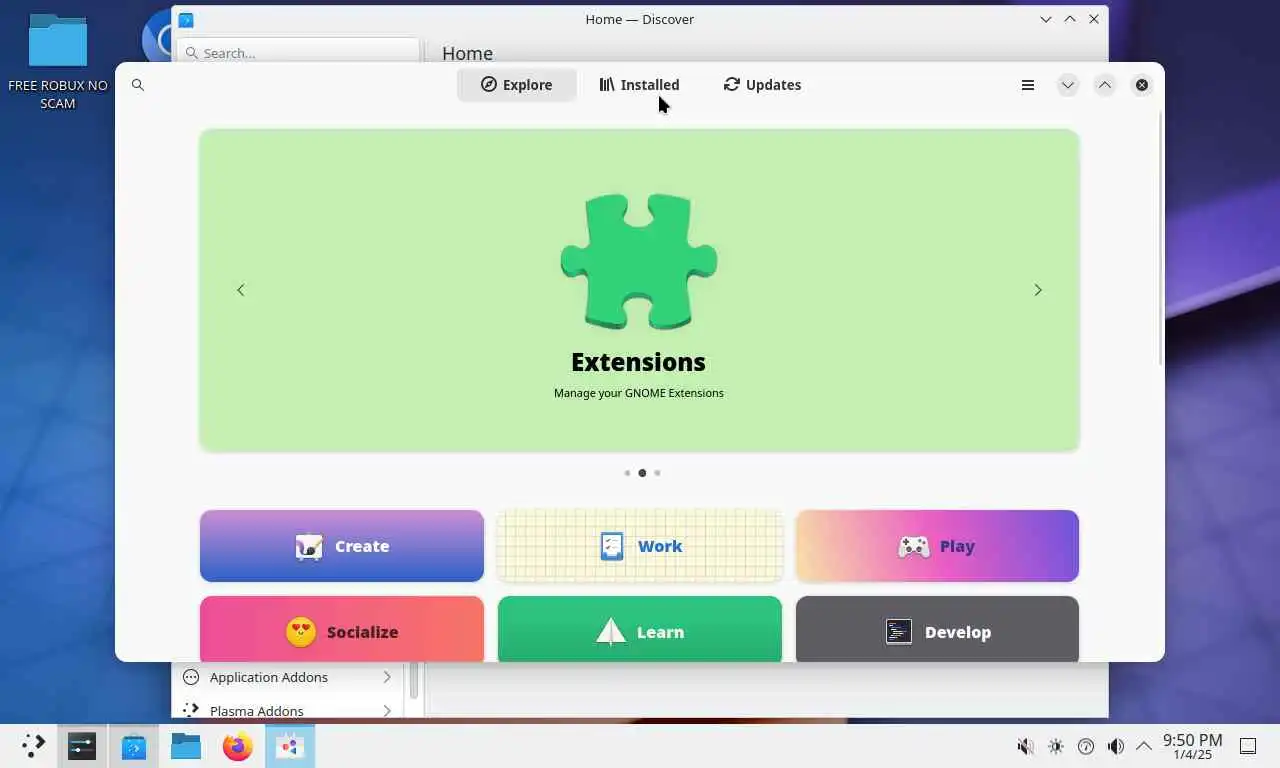Switch to Discover in the taskbar
Screen dimensions: 1280x768
(x=134, y=746)
